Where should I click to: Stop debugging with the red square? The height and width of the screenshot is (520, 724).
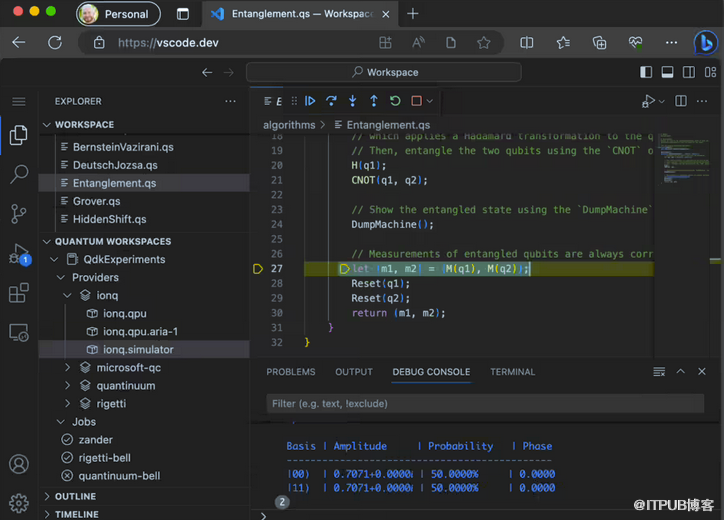[416, 101]
